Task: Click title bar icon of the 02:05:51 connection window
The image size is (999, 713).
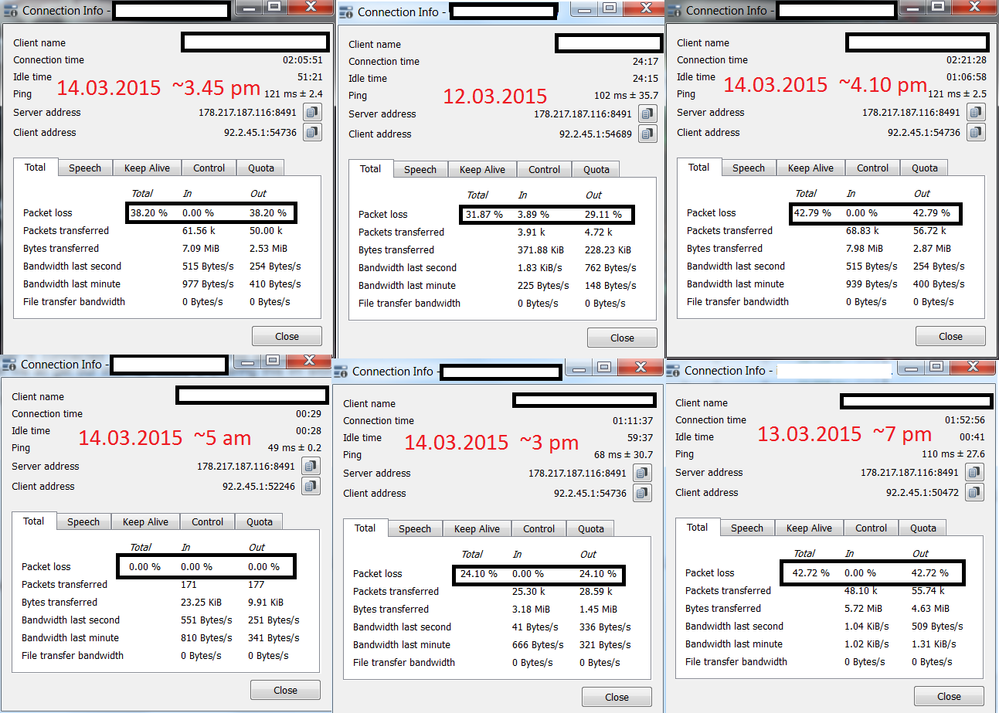Action: [x=11, y=11]
